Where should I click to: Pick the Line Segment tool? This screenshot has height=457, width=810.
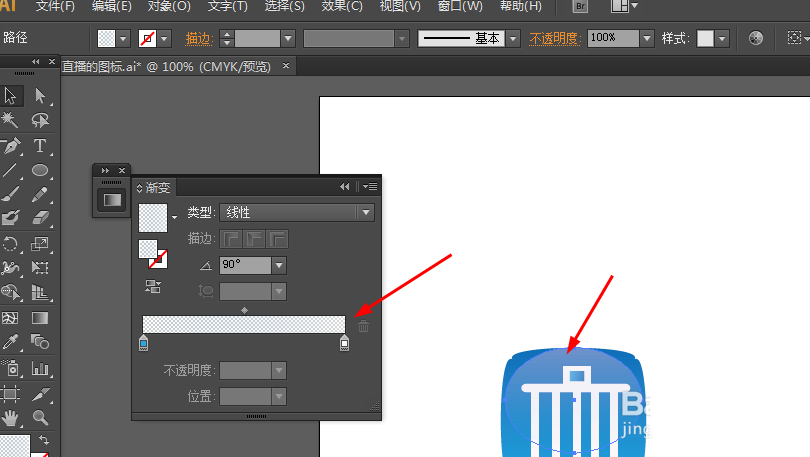(x=10, y=170)
